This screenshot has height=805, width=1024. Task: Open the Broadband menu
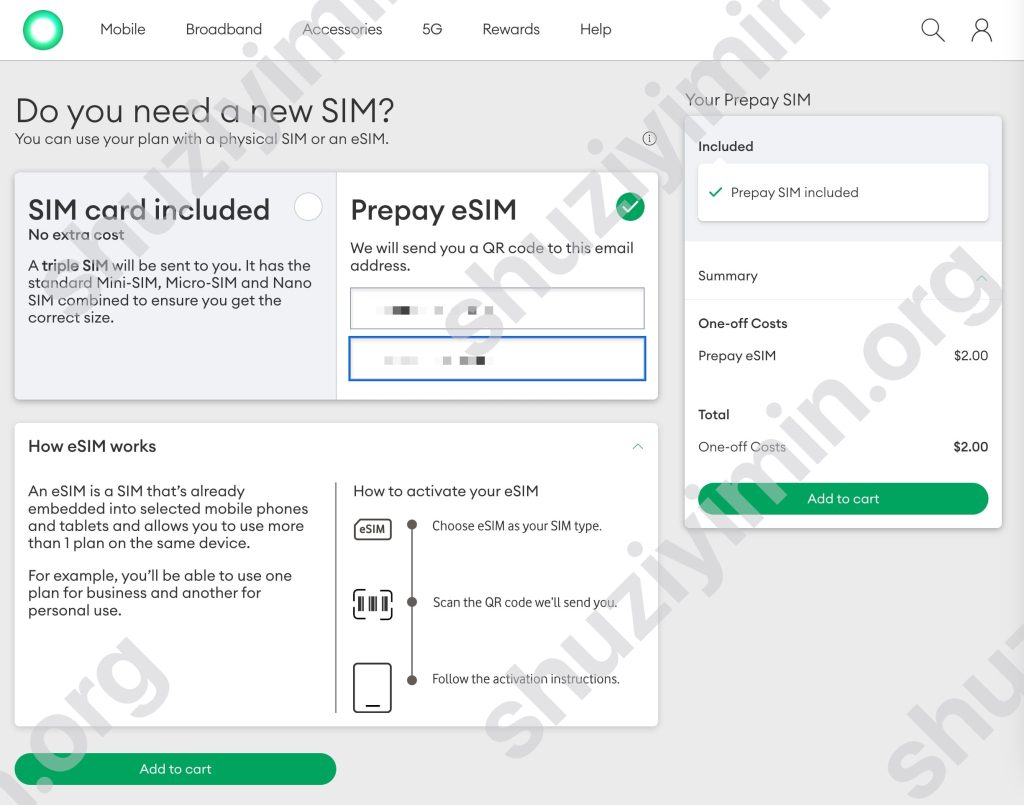pos(223,30)
